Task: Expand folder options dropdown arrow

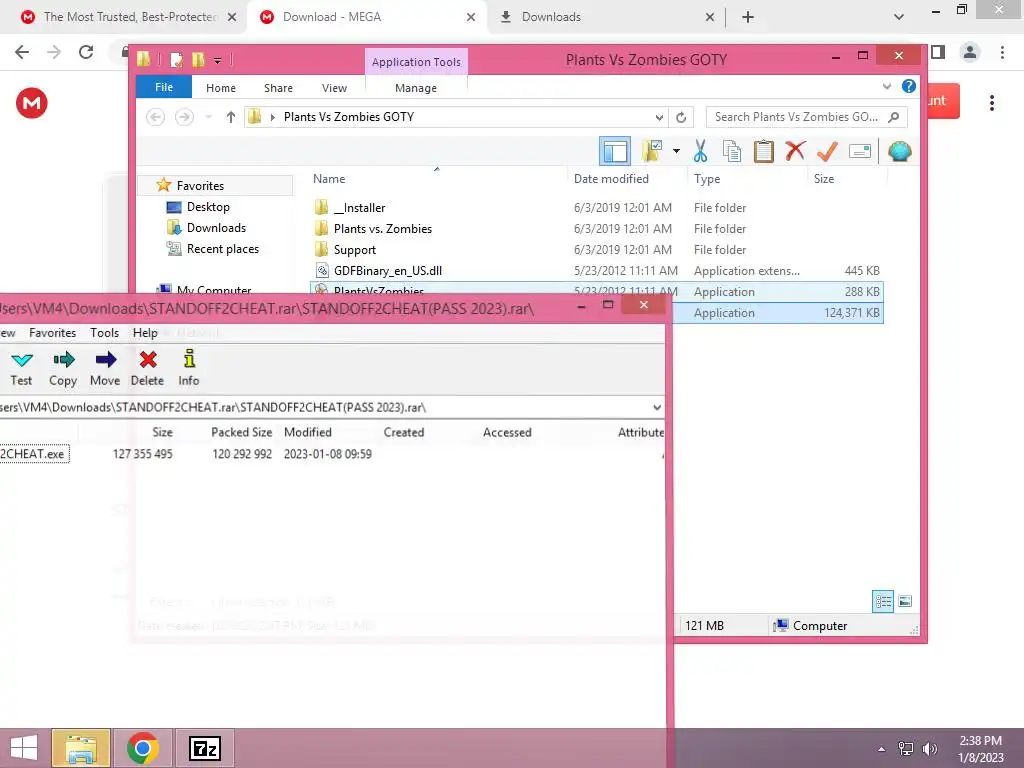Action: point(677,151)
